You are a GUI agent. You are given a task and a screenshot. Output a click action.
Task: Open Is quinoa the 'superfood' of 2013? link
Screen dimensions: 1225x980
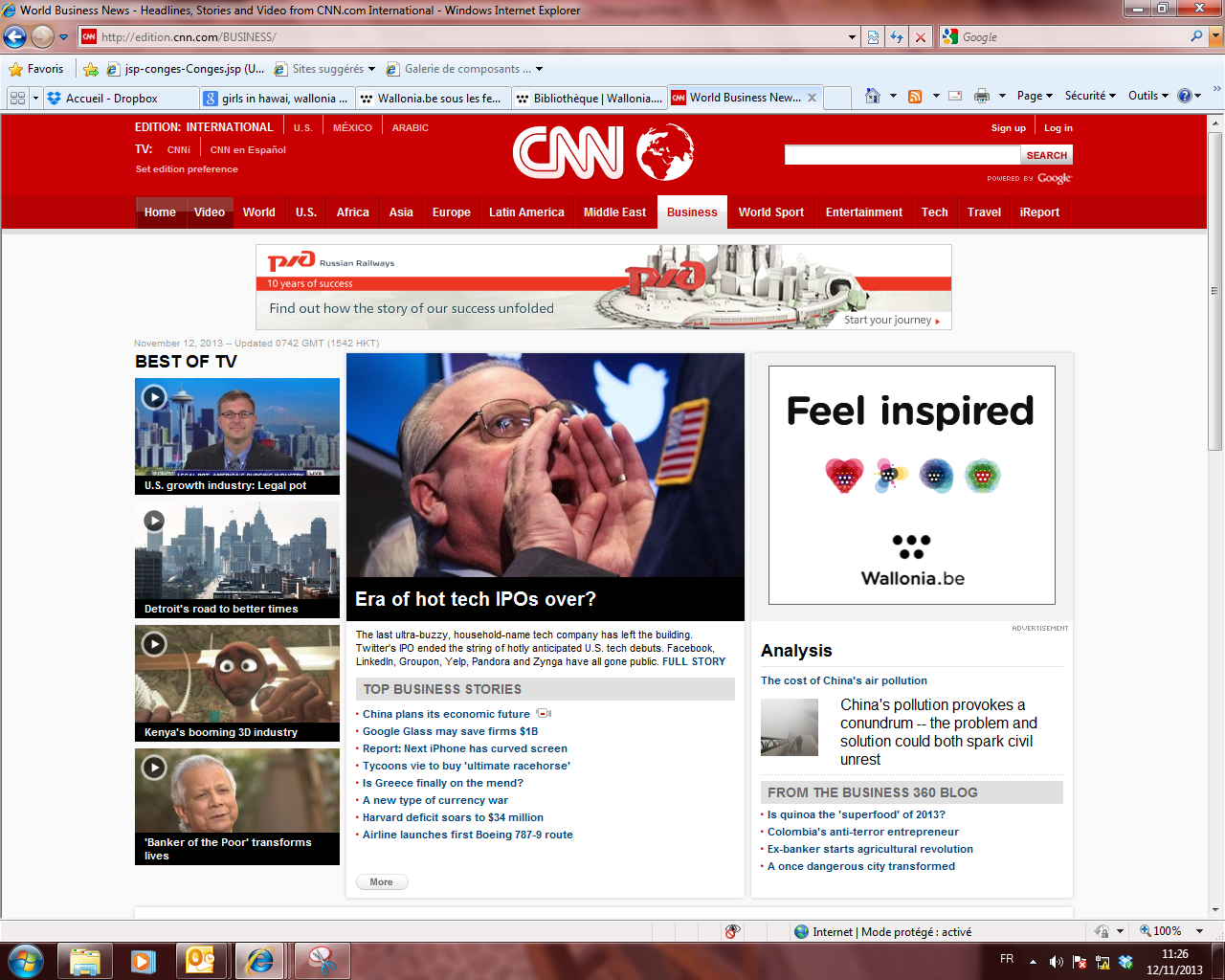[856, 814]
